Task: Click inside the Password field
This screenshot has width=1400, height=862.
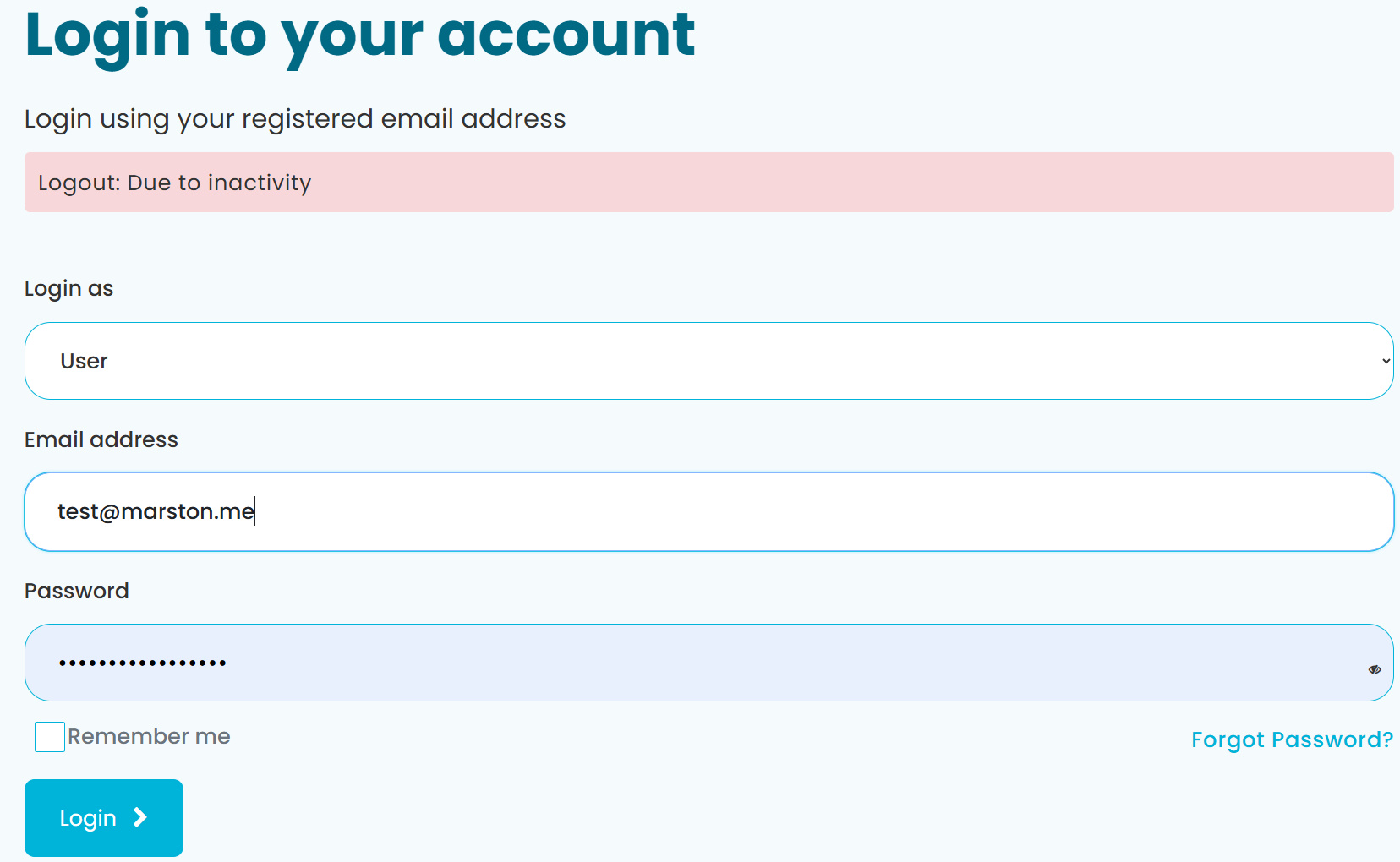Action: tap(709, 663)
